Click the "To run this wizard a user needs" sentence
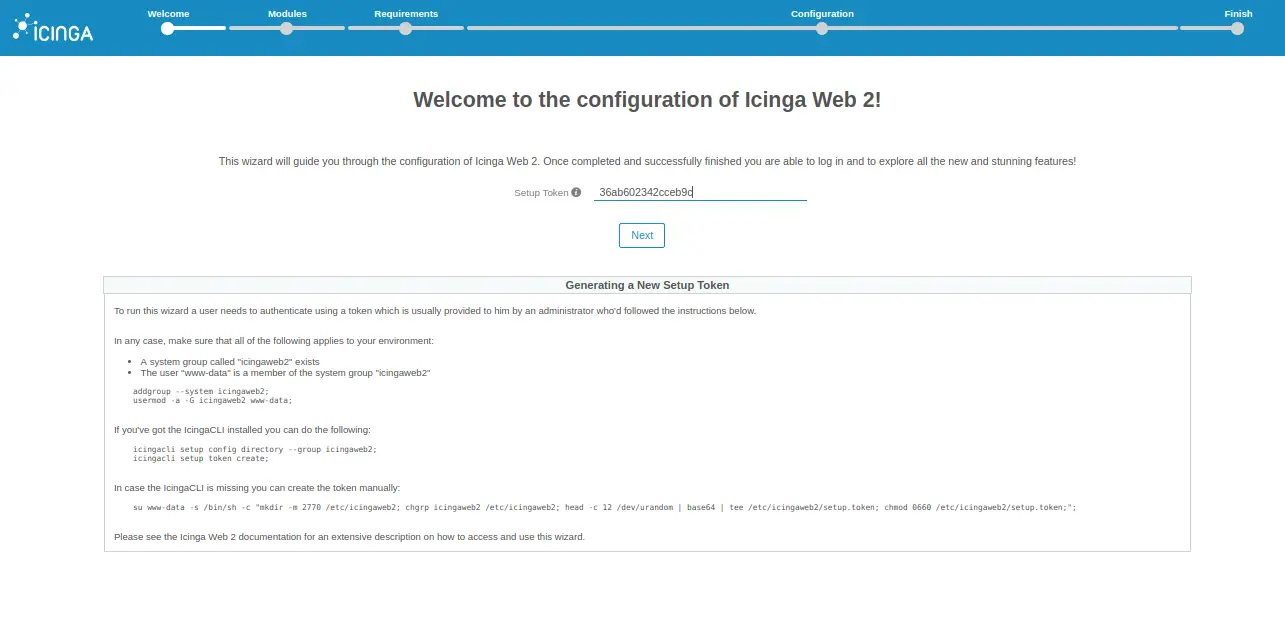Viewport: 1285px width, 632px height. click(435, 311)
